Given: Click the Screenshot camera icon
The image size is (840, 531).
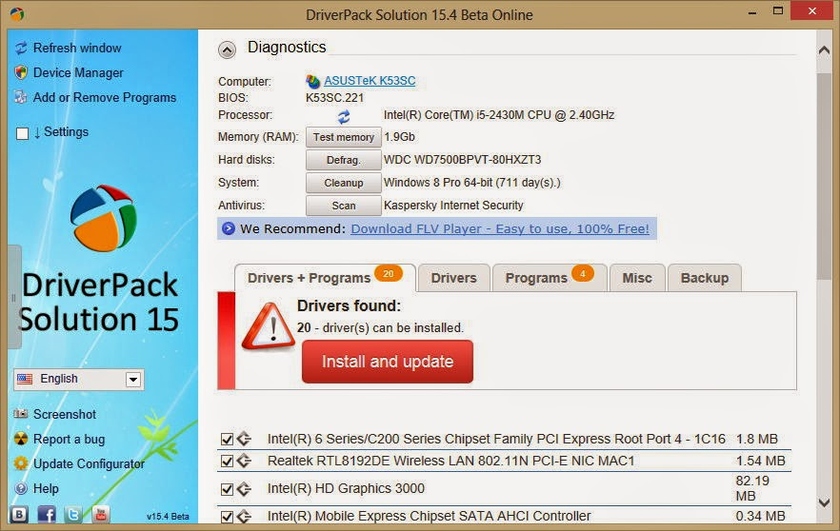Looking at the screenshot, I should coord(21,414).
